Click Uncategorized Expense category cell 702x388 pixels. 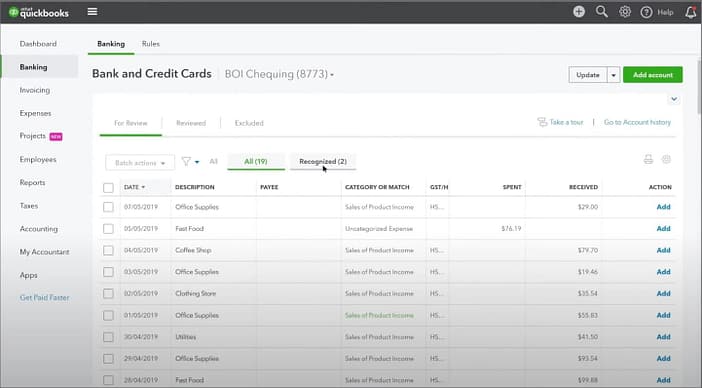pyautogui.click(x=379, y=229)
